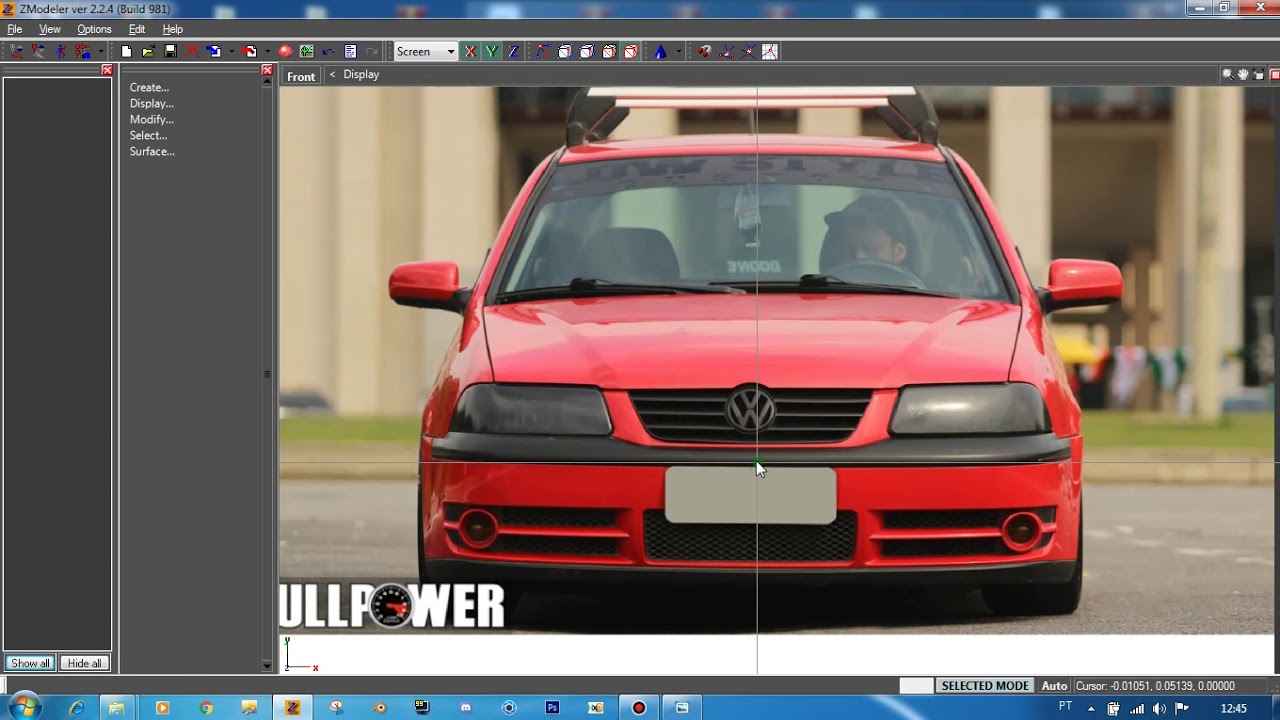This screenshot has width=1280, height=720.
Task: Select the edges level cube icon
Action: point(565,51)
